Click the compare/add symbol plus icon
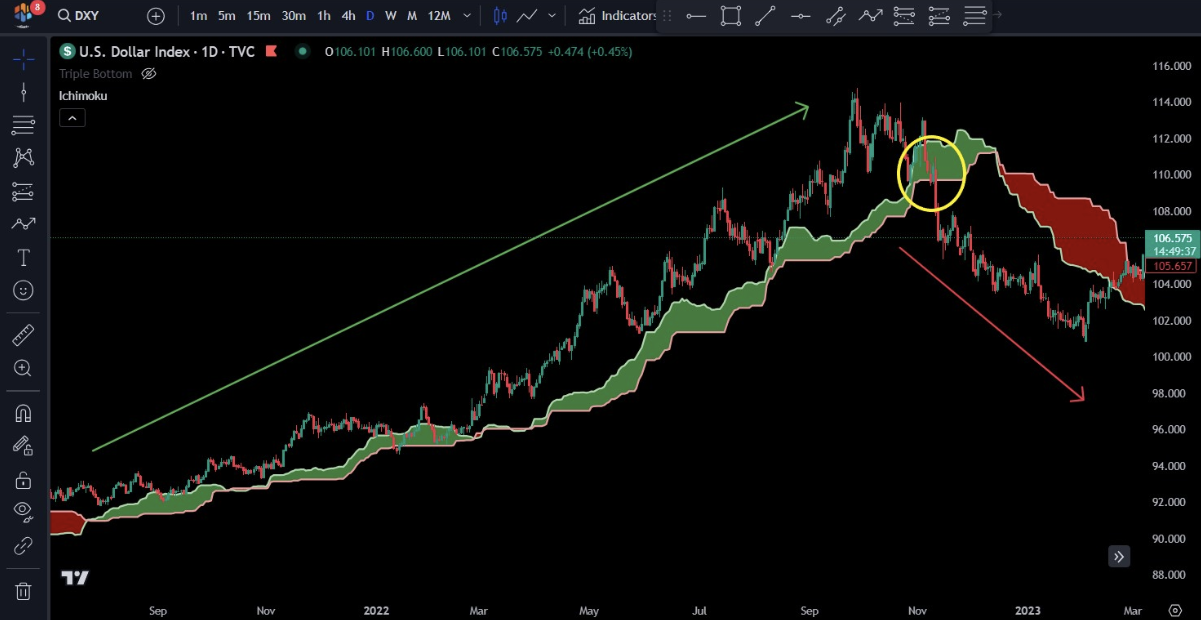The image size is (1201, 620). click(x=156, y=16)
